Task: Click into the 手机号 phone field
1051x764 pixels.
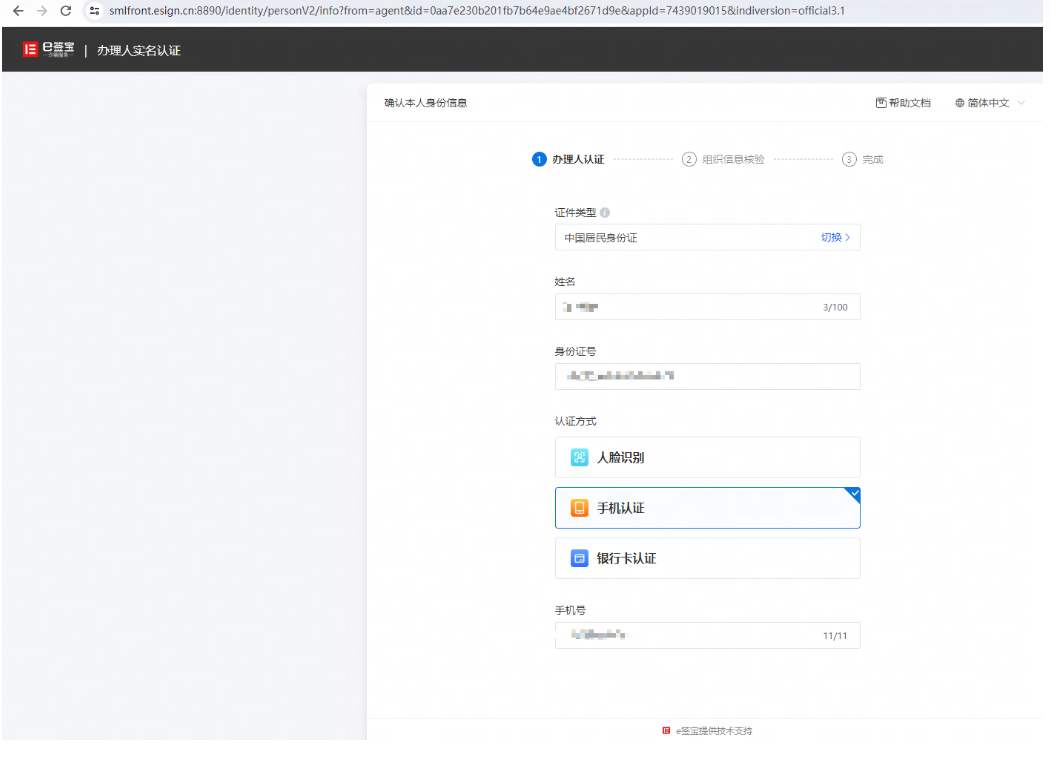Action: tap(707, 635)
